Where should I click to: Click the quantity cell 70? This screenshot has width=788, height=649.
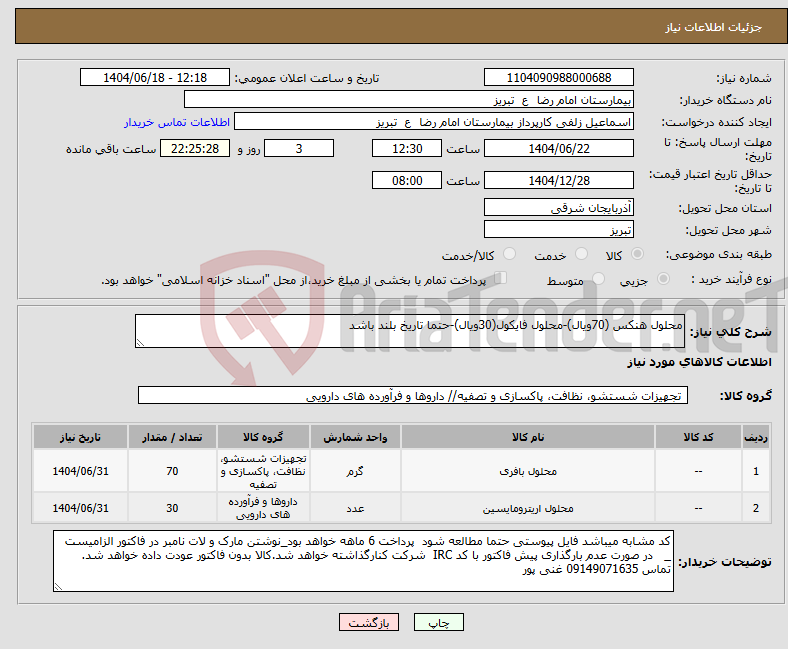pyautogui.click(x=172, y=471)
